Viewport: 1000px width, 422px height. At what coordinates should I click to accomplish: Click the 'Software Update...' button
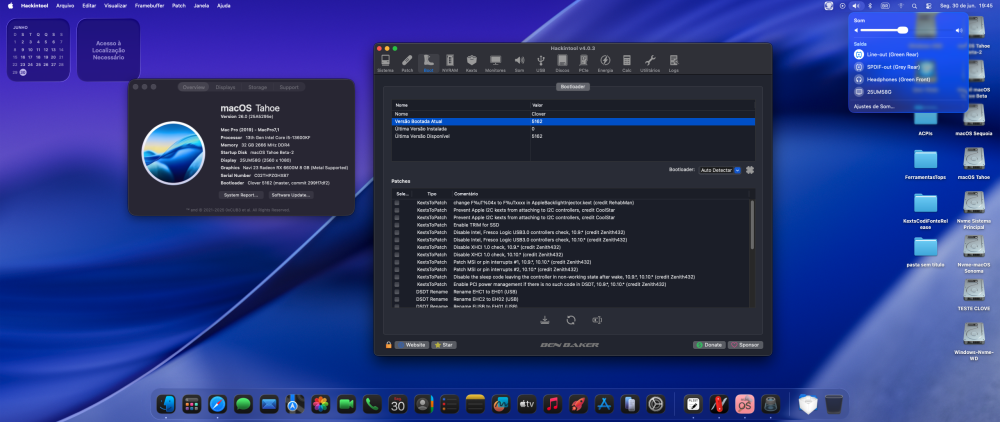click(x=290, y=195)
